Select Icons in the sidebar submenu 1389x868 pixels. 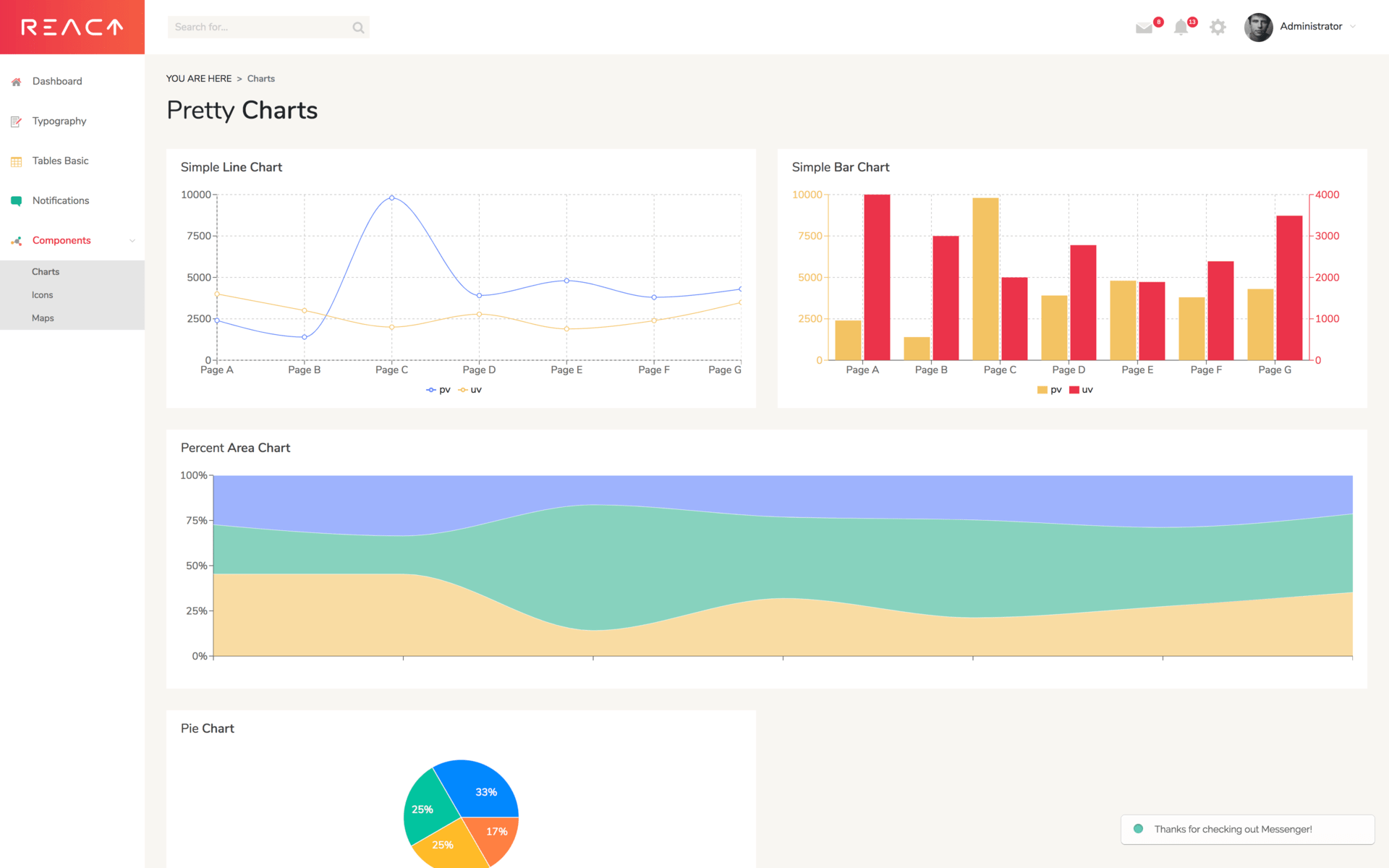click(42, 294)
